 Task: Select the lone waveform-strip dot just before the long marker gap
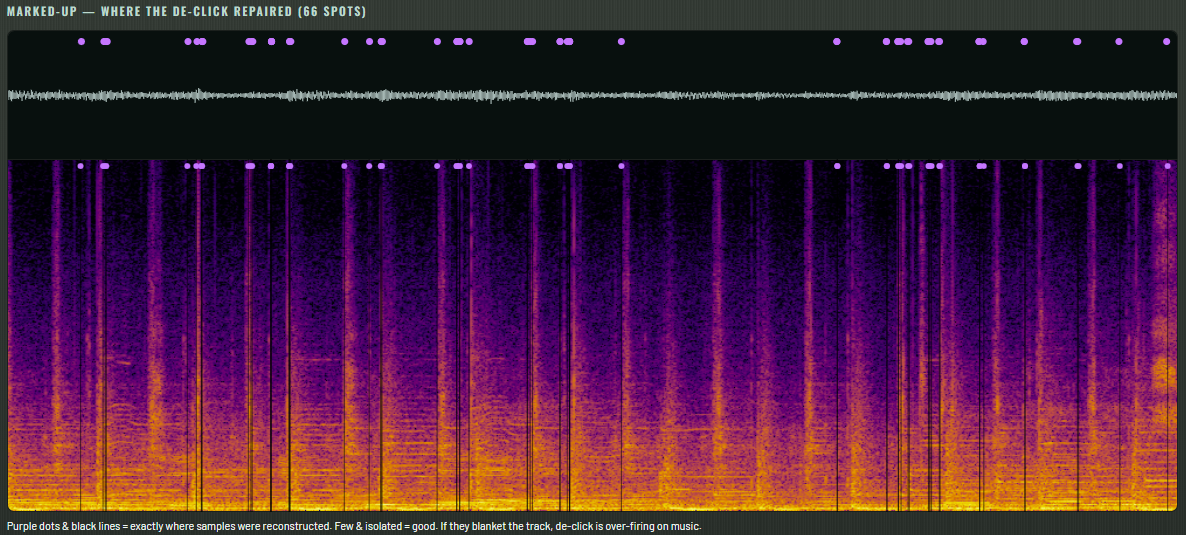[x=622, y=42]
